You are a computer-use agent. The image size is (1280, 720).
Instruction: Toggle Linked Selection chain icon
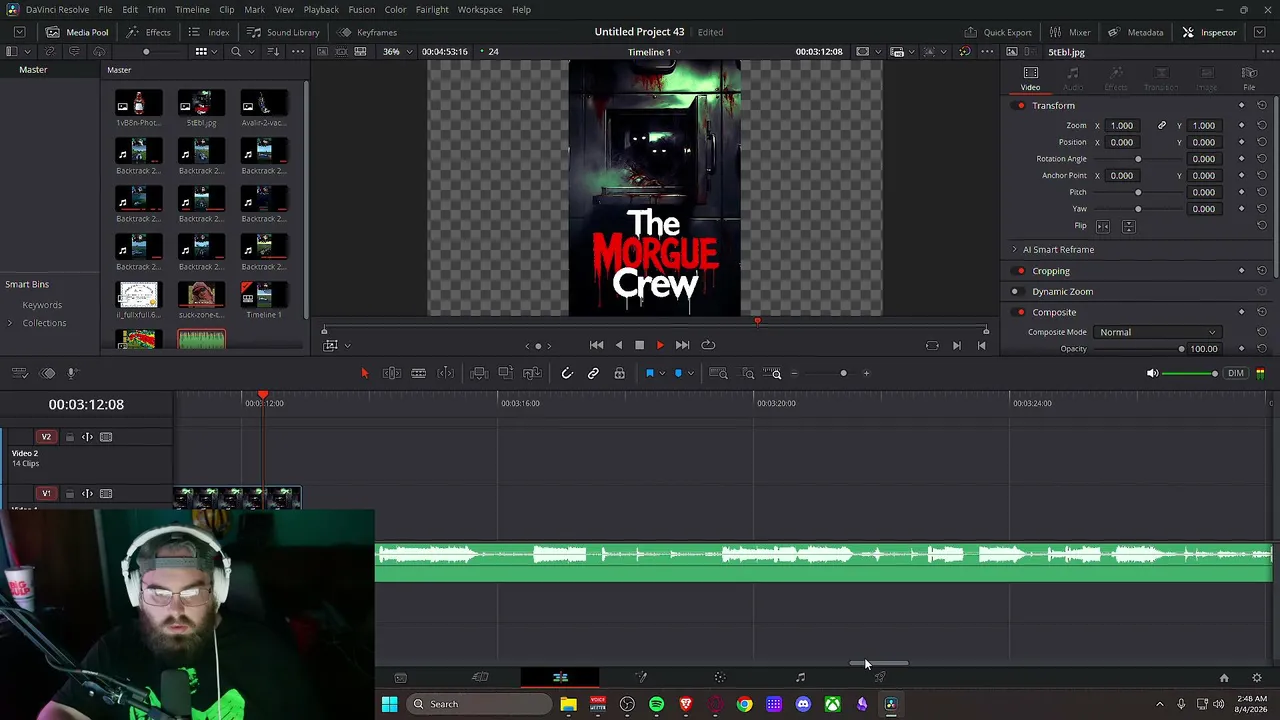tap(593, 373)
